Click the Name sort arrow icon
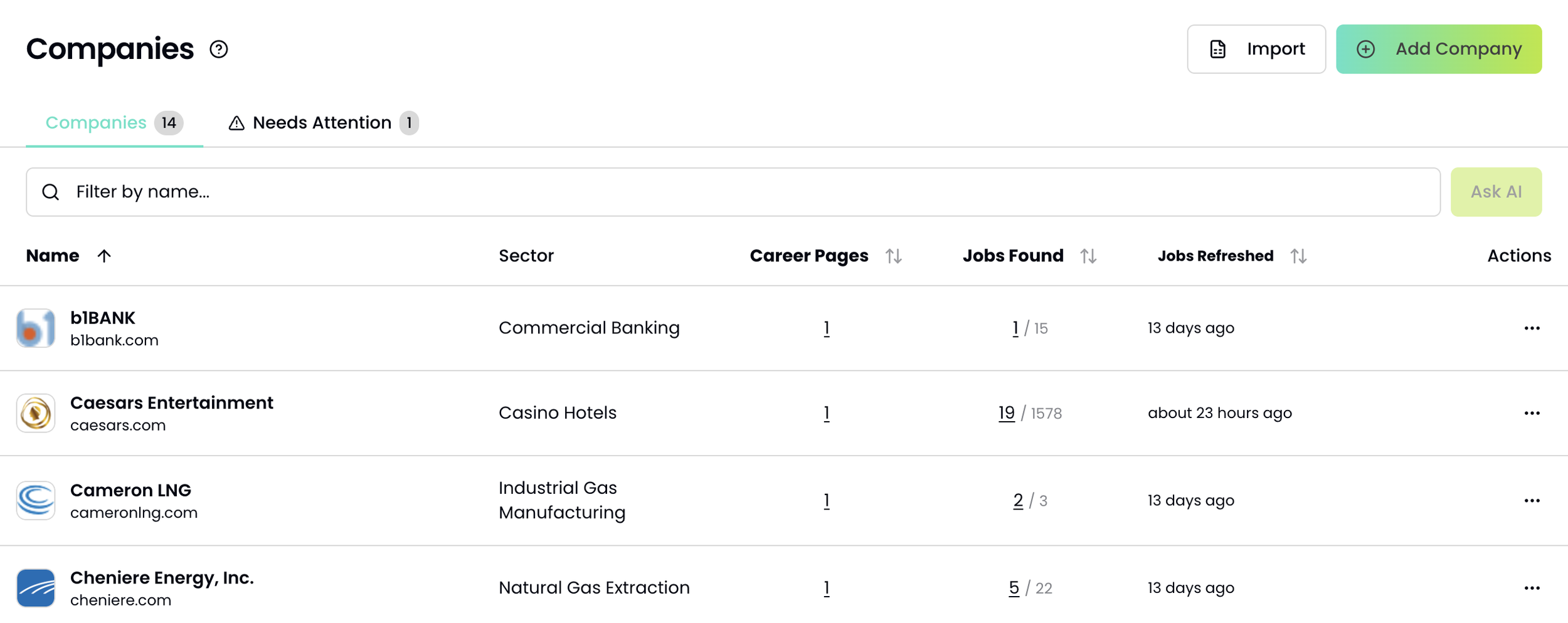The width and height of the screenshot is (1568, 623). pos(104,256)
